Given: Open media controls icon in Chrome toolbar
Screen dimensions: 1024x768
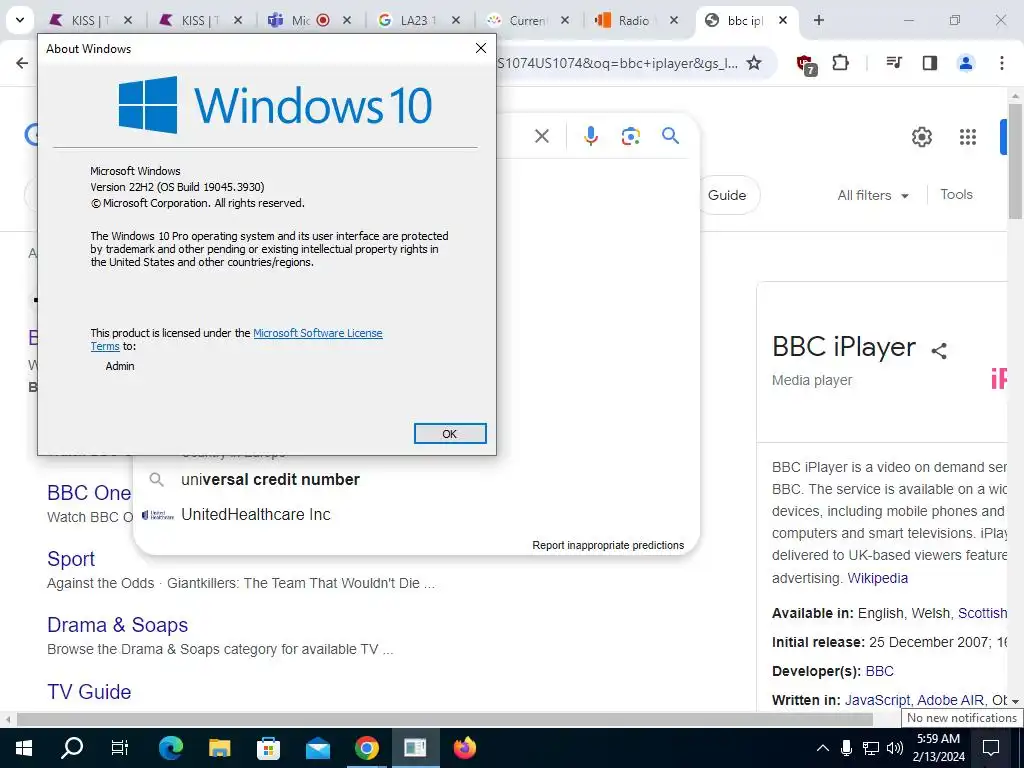Looking at the screenshot, I should (894, 63).
